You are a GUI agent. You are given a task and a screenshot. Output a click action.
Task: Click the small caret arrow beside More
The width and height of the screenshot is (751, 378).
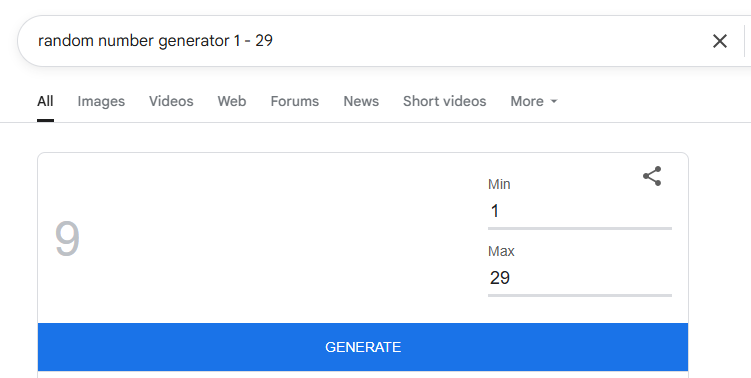pos(554,102)
